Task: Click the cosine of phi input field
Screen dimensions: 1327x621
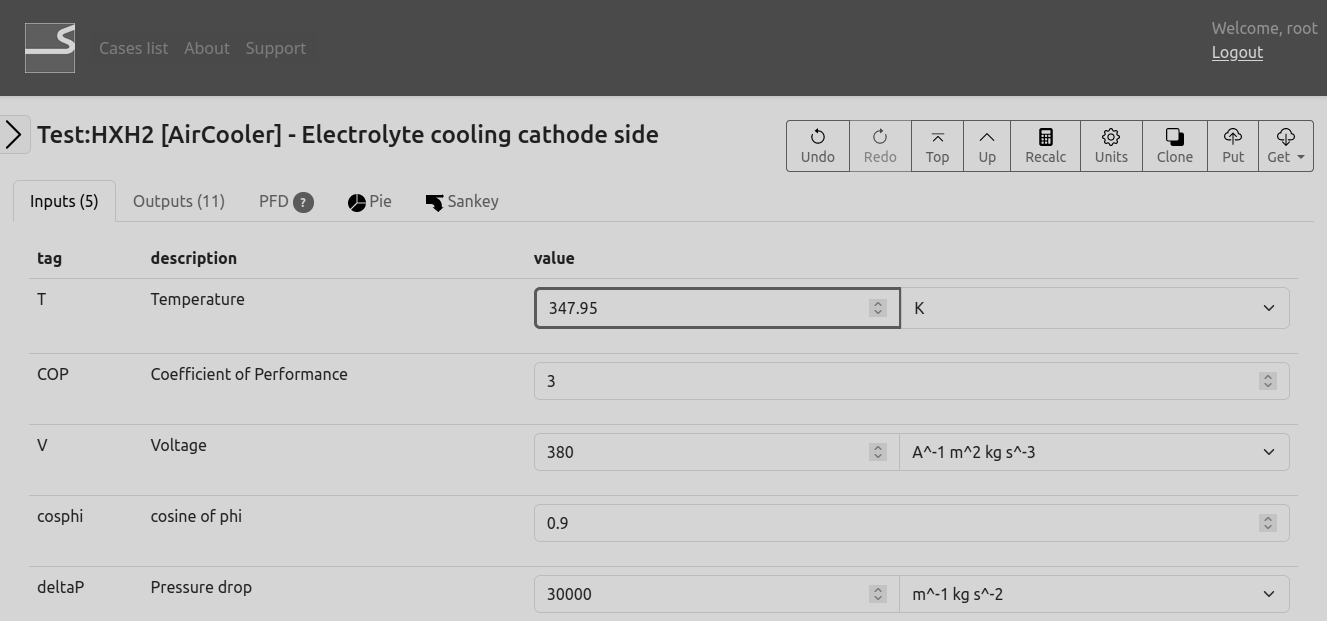Action: pyautogui.click(x=895, y=523)
